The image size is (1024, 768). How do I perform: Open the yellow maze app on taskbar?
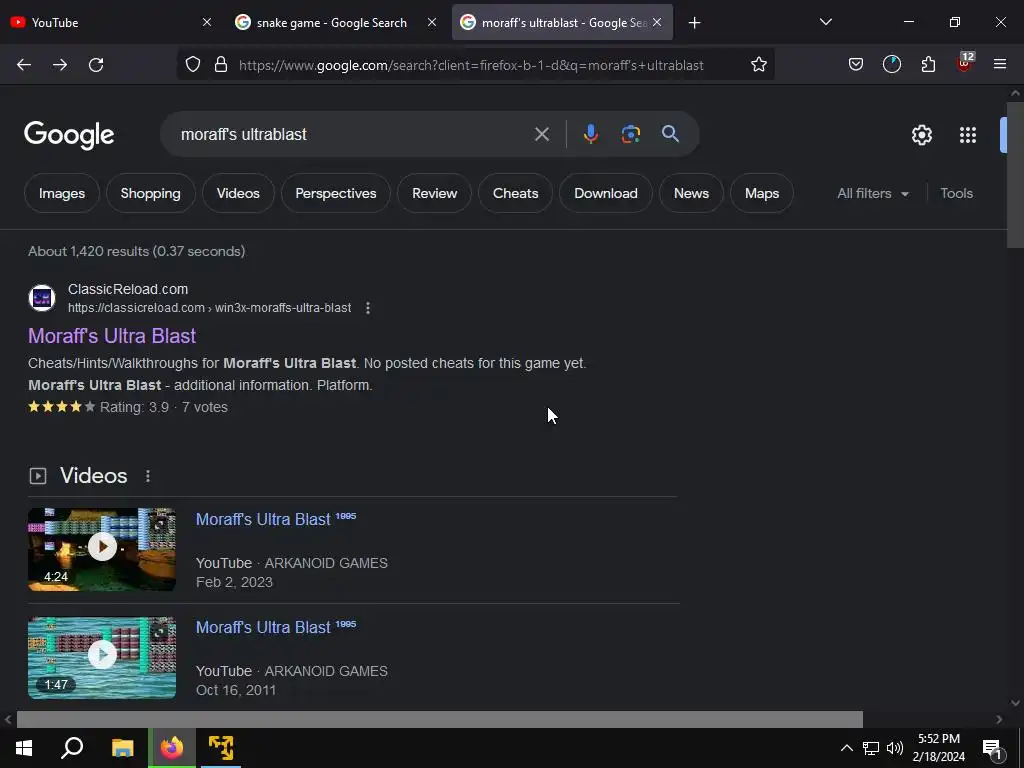tap(221, 748)
